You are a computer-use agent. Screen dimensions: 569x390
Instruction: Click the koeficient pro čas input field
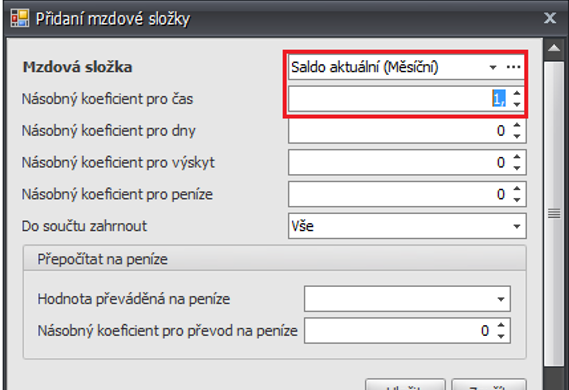tap(400, 99)
